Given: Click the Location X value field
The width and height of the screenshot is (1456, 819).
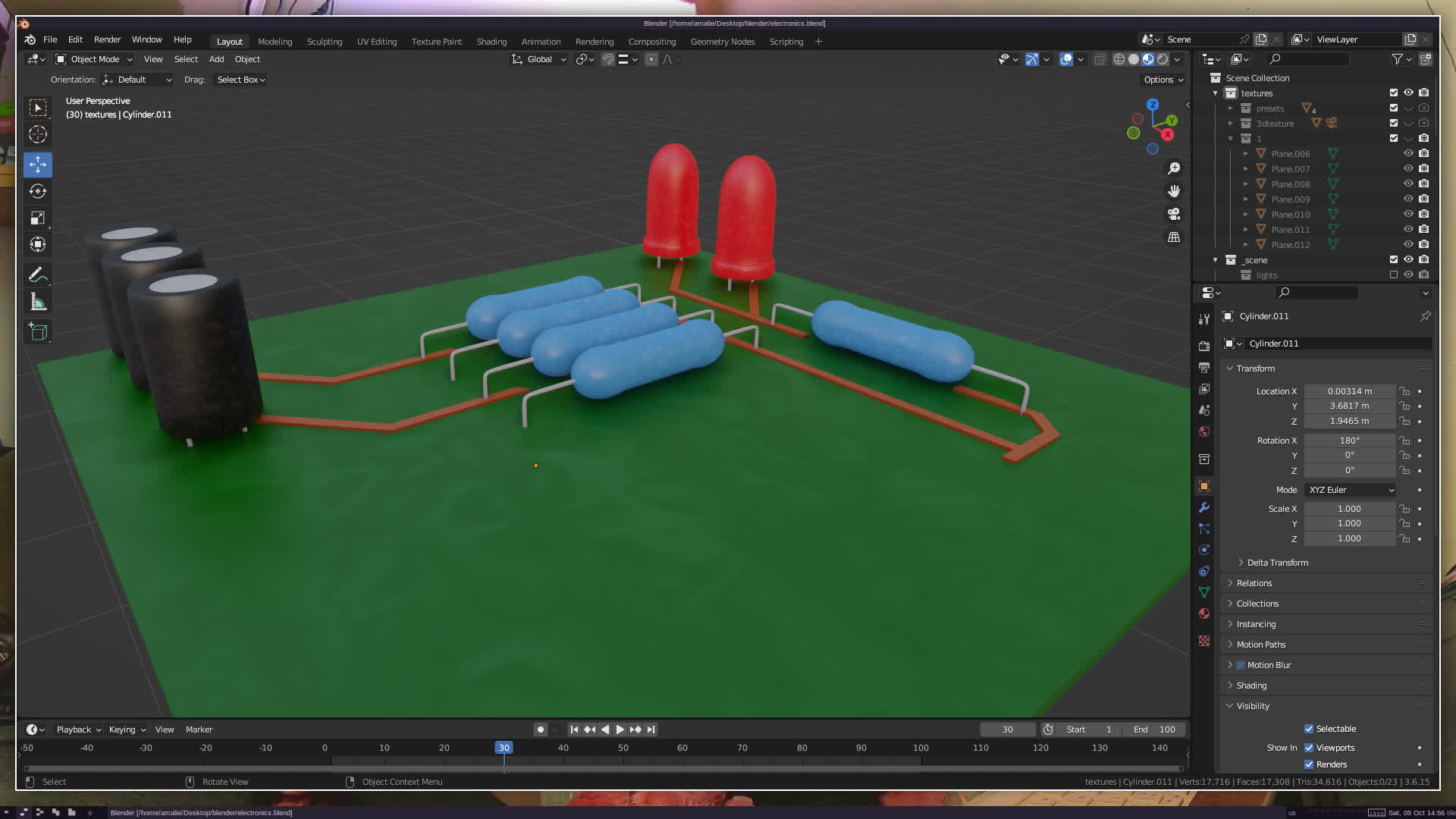Looking at the screenshot, I should pos(1349,391).
